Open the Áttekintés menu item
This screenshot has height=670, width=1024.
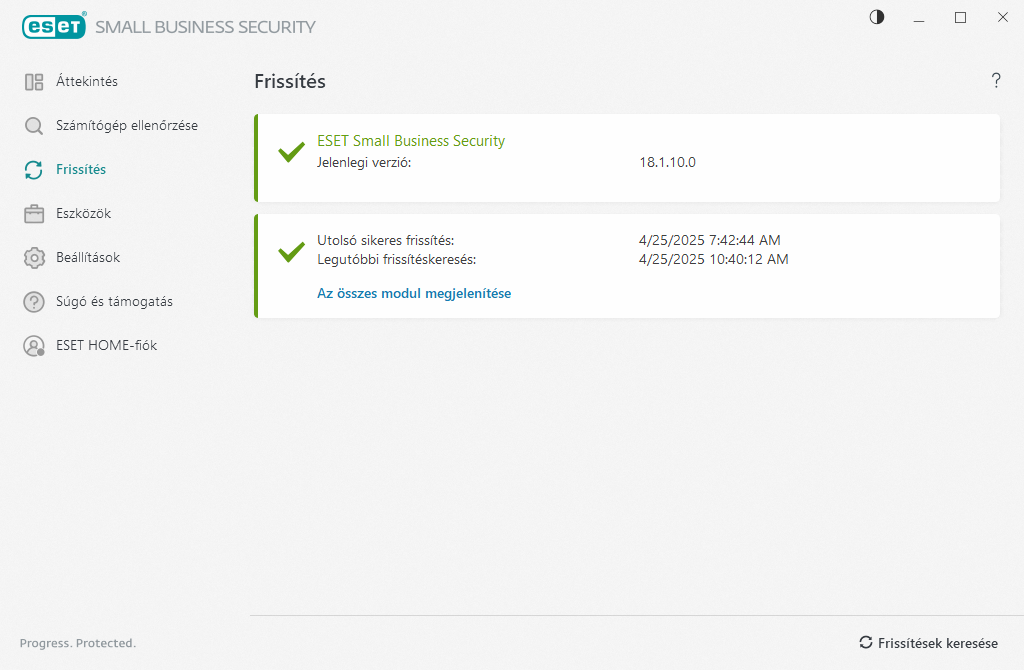[x=87, y=82]
